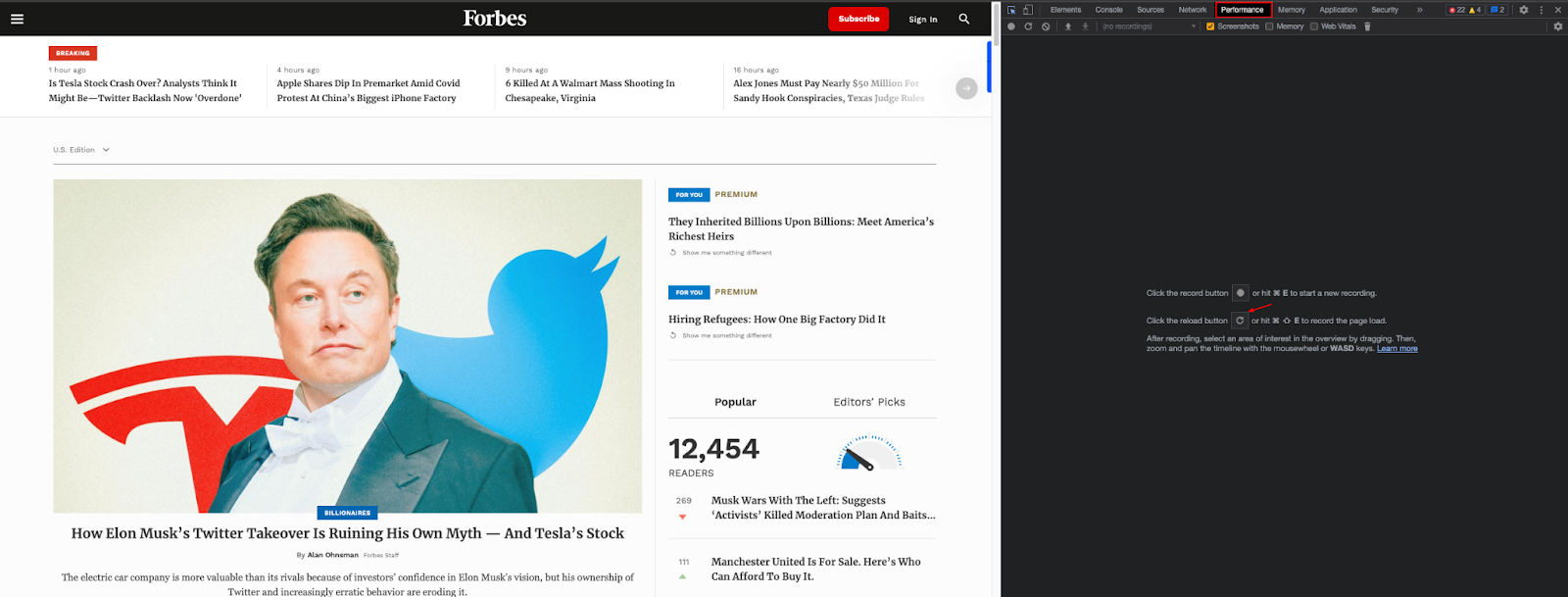The height and width of the screenshot is (597, 1568).
Task: Open Hiring Refugees factory article
Action: [x=777, y=320]
